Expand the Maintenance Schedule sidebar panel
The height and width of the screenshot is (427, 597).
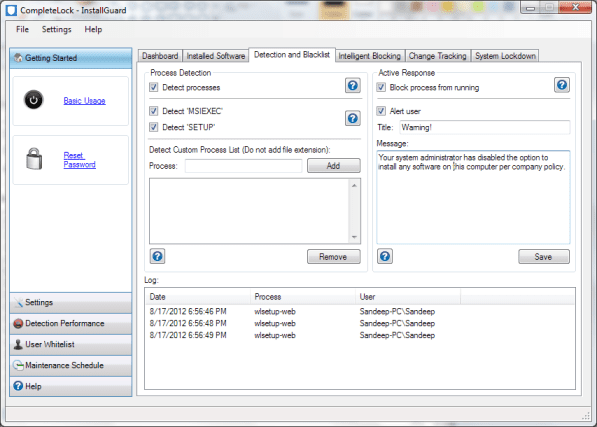(x=71, y=365)
